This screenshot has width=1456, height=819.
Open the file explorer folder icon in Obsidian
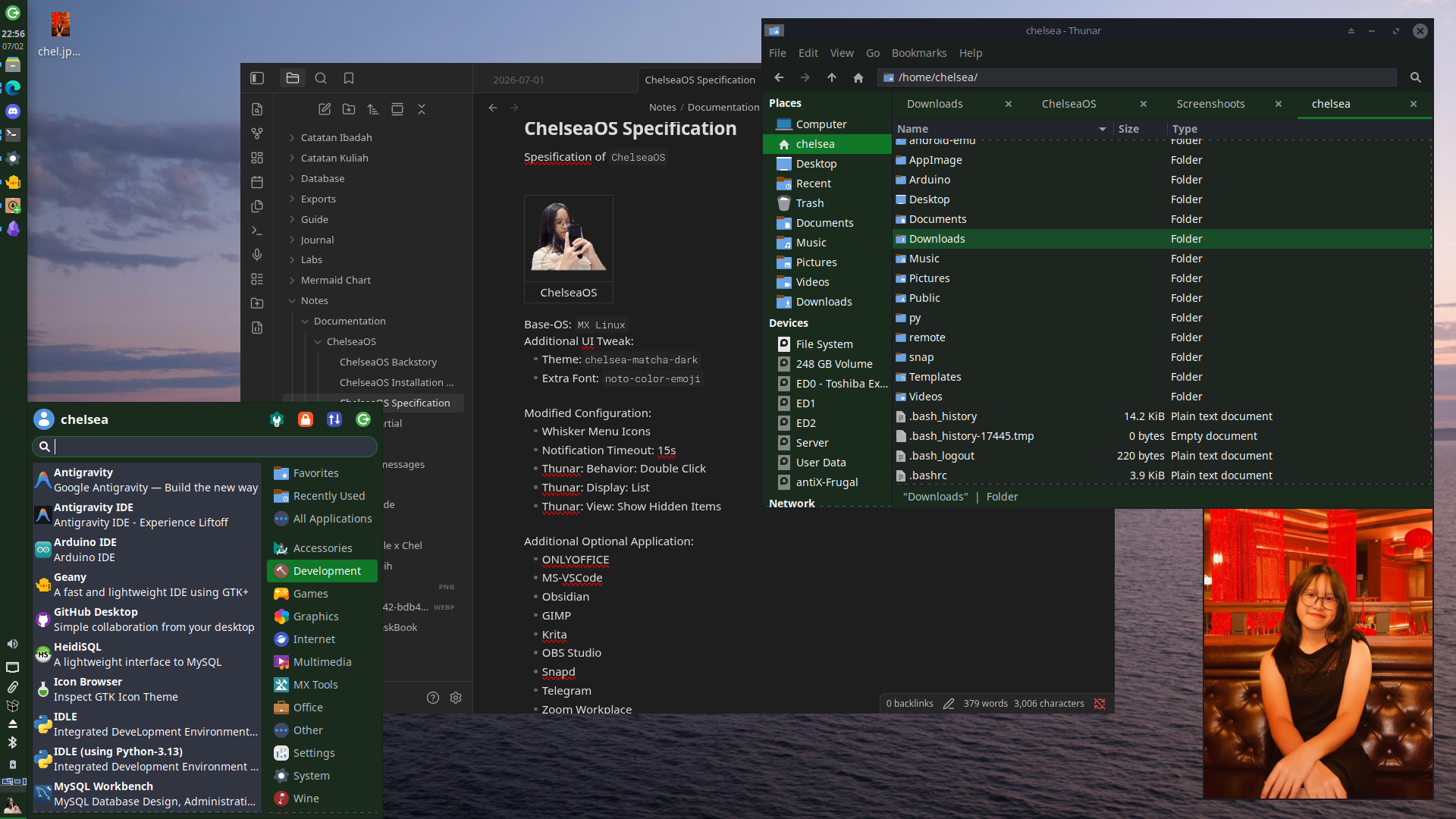point(293,78)
